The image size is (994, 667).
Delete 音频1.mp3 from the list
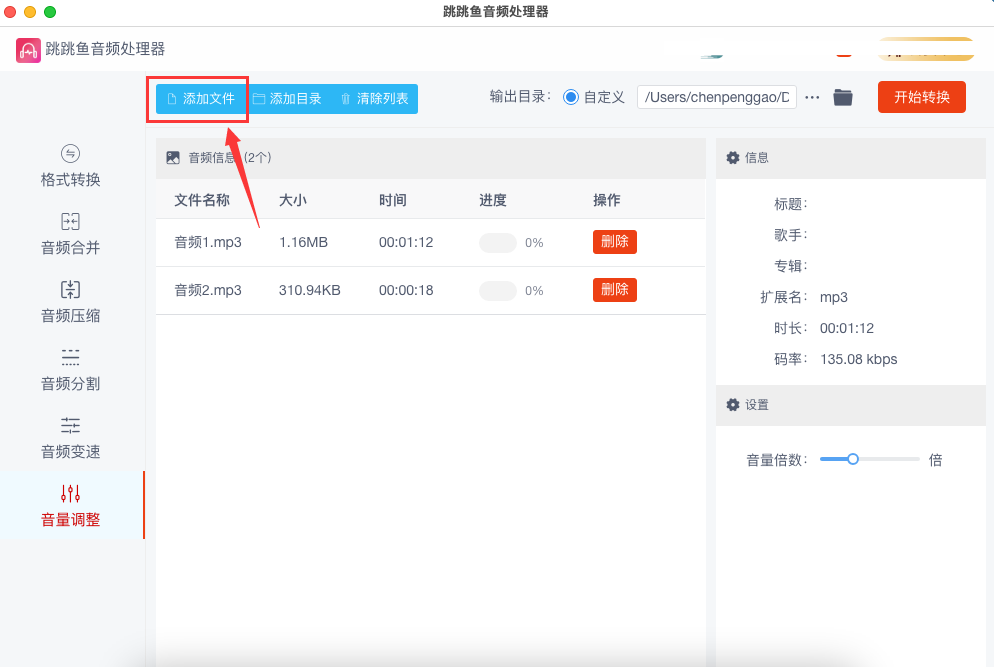(x=615, y=242)
